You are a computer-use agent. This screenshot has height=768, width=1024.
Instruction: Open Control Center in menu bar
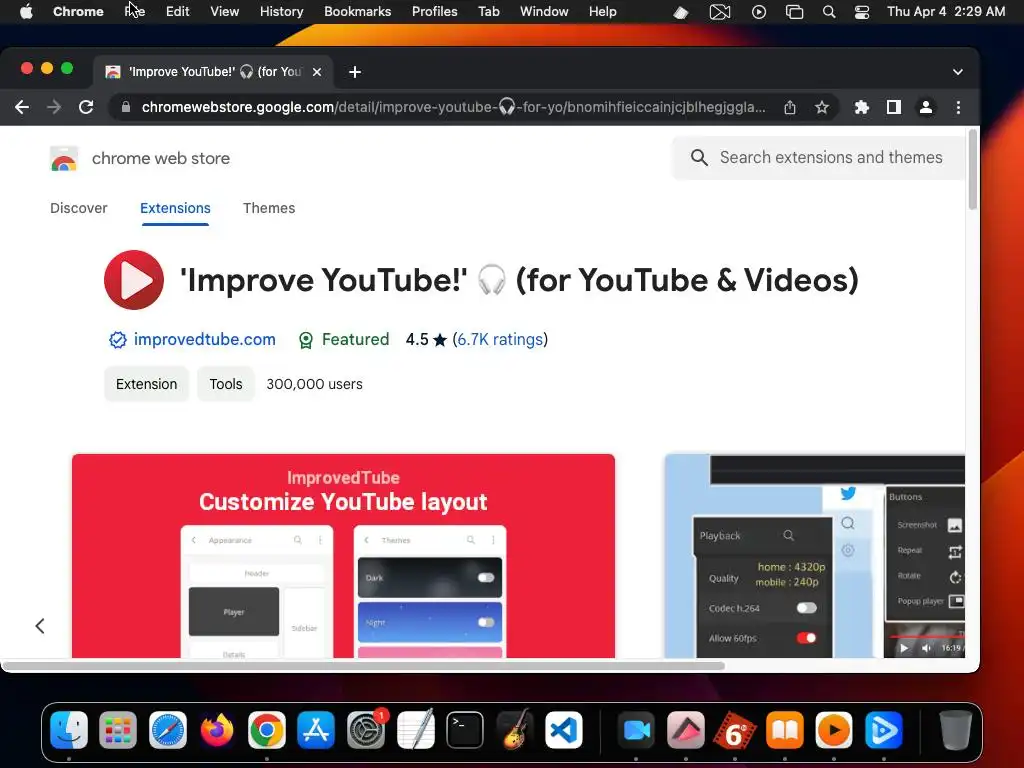point(862,11)
